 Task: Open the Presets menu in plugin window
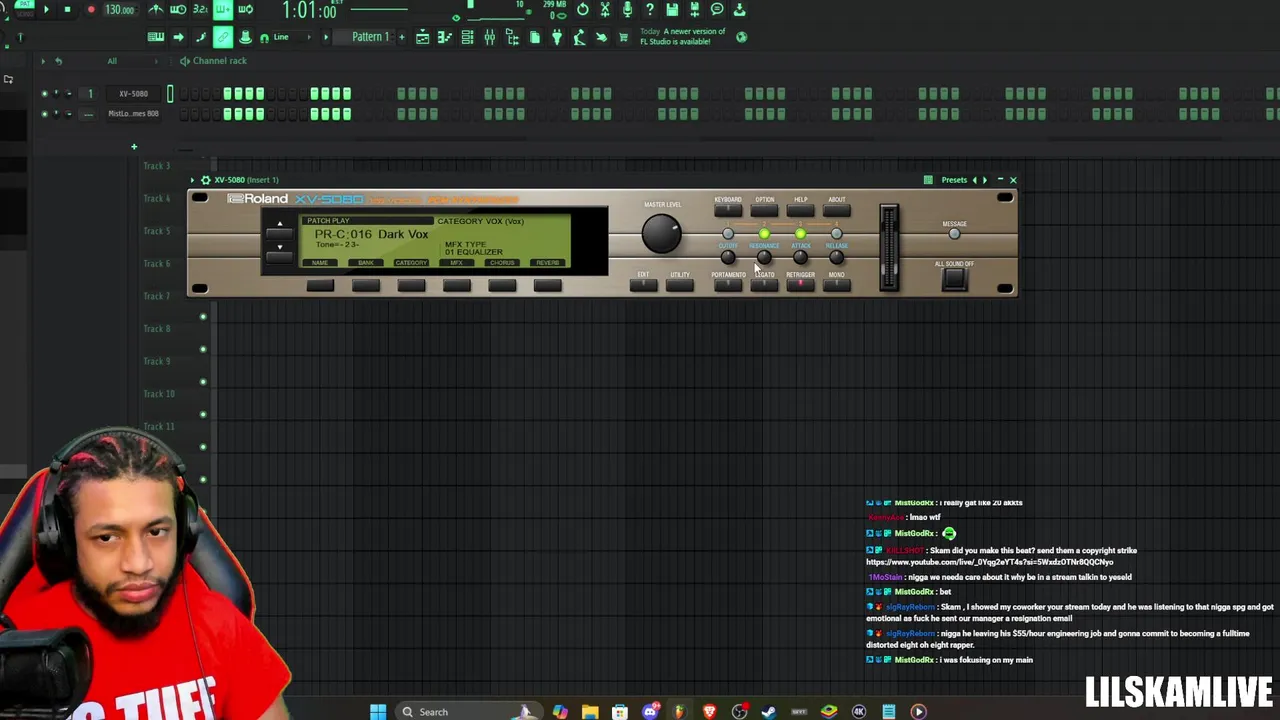point(953,180)
